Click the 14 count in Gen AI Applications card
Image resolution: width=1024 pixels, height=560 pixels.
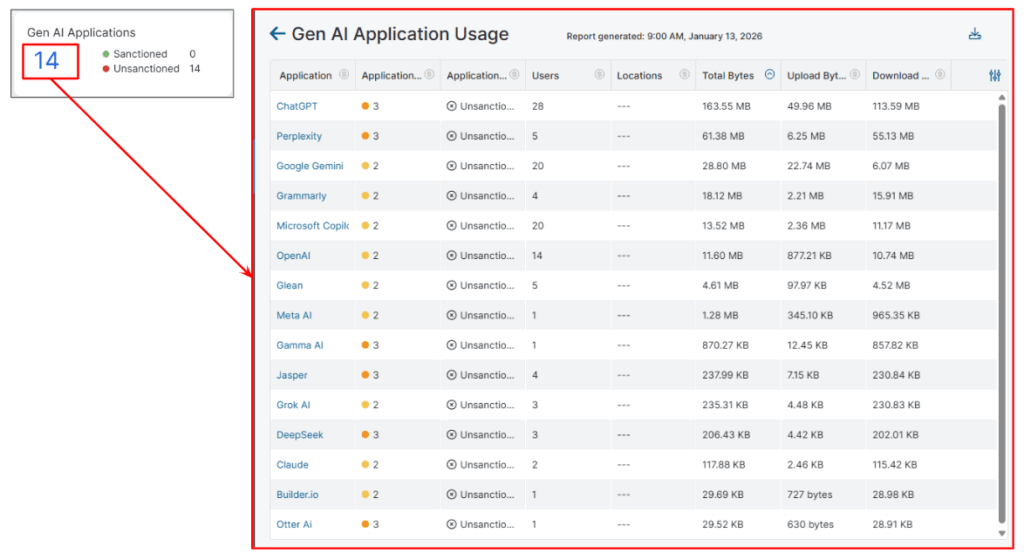[46, 61]
